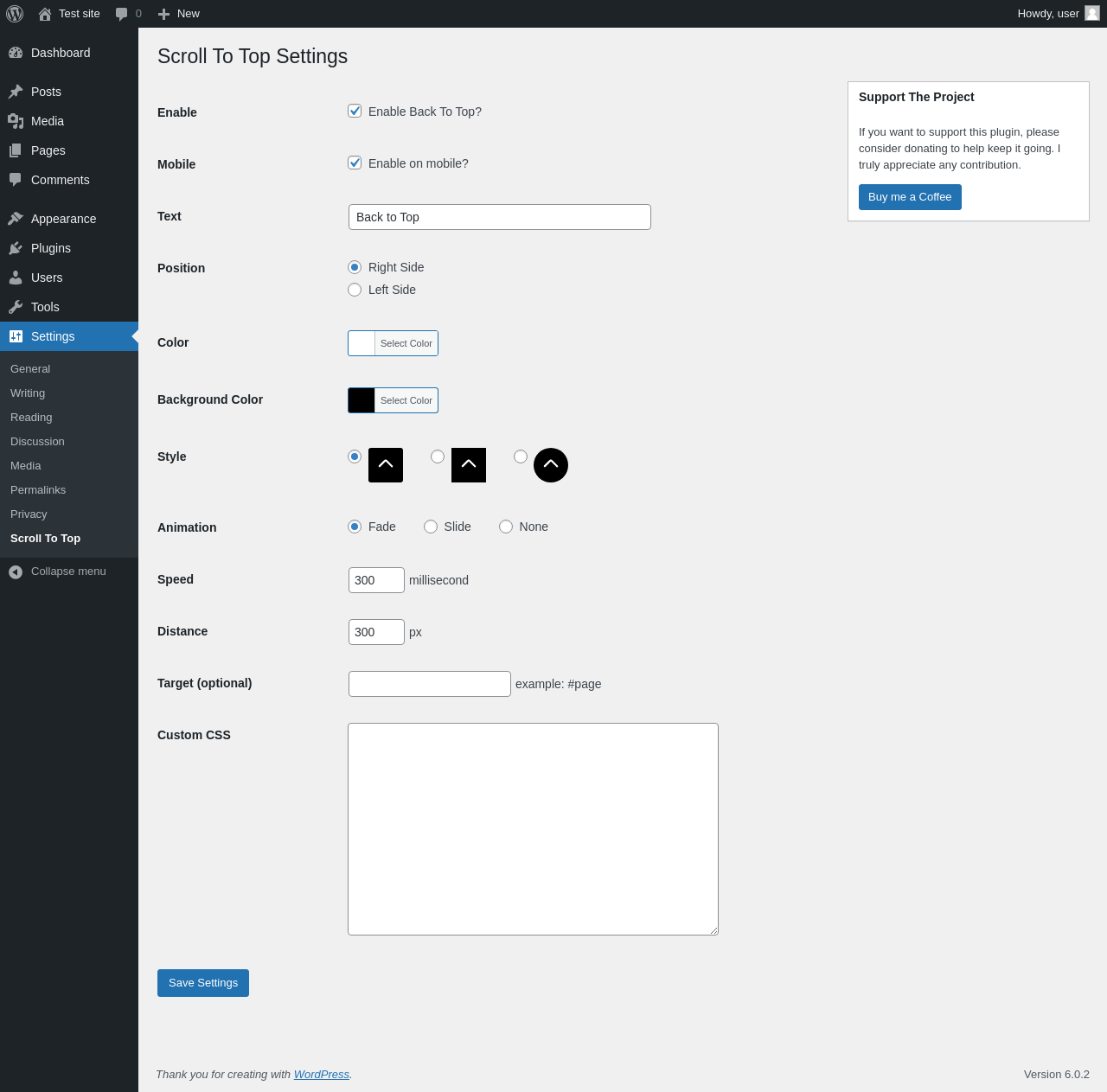Click the Pages sidebar icon
1107x1092 pixels.
coord(16,150)
